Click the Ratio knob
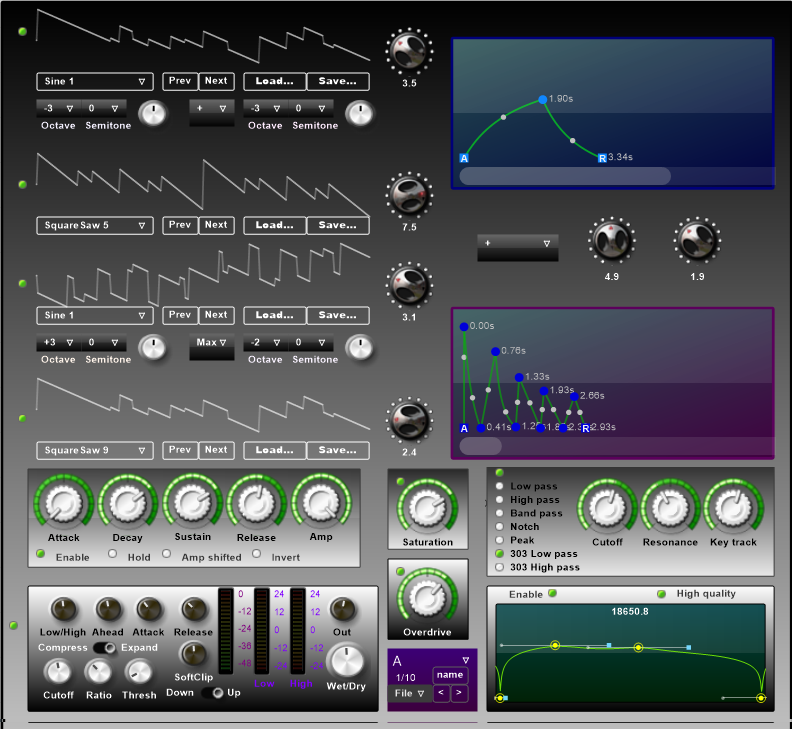This screenshot has height=729, width=792. [98, 672]
